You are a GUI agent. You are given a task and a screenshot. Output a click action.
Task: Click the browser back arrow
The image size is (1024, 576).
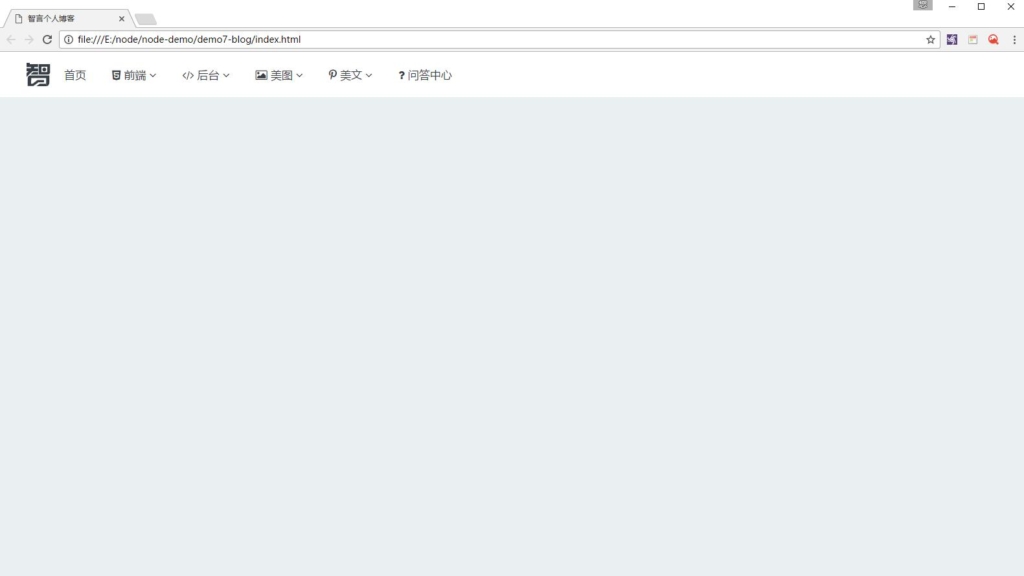tap(10, 39)
